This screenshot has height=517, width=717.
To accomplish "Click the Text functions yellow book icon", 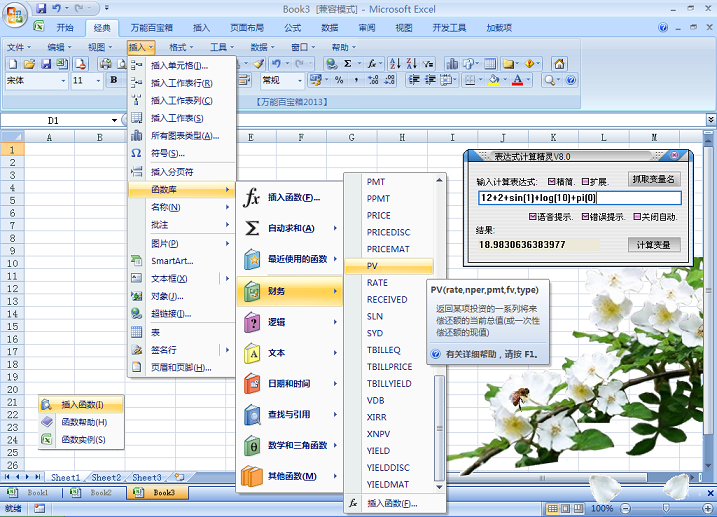I will pos(252,353).
